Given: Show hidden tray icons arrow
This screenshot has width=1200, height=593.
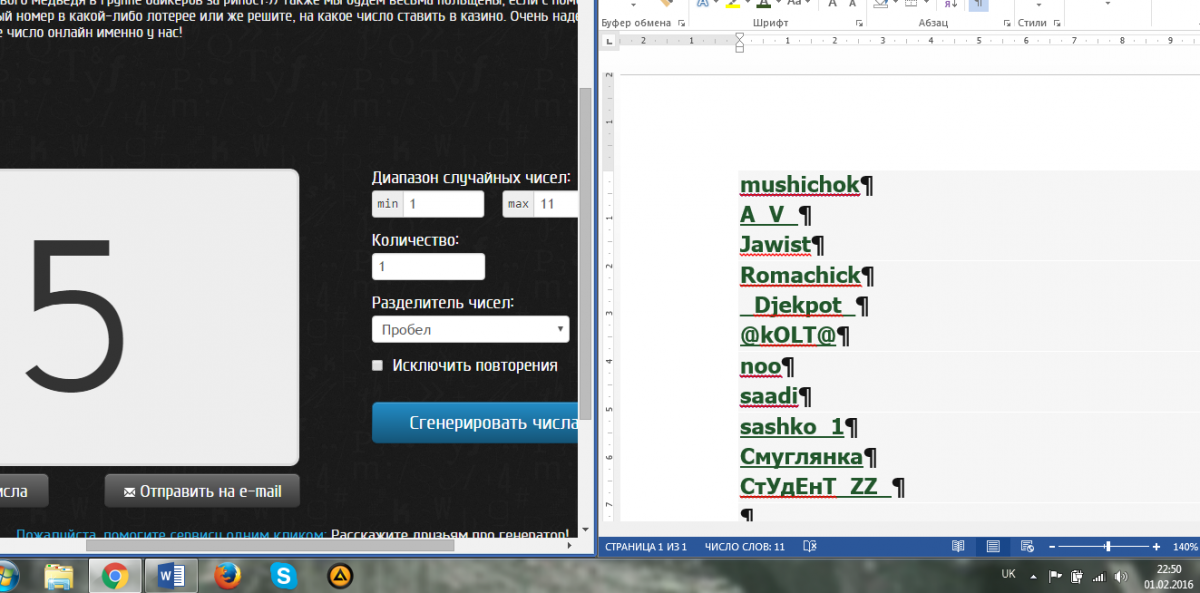Looking at the screenshot, I should tap(1034, 576).
